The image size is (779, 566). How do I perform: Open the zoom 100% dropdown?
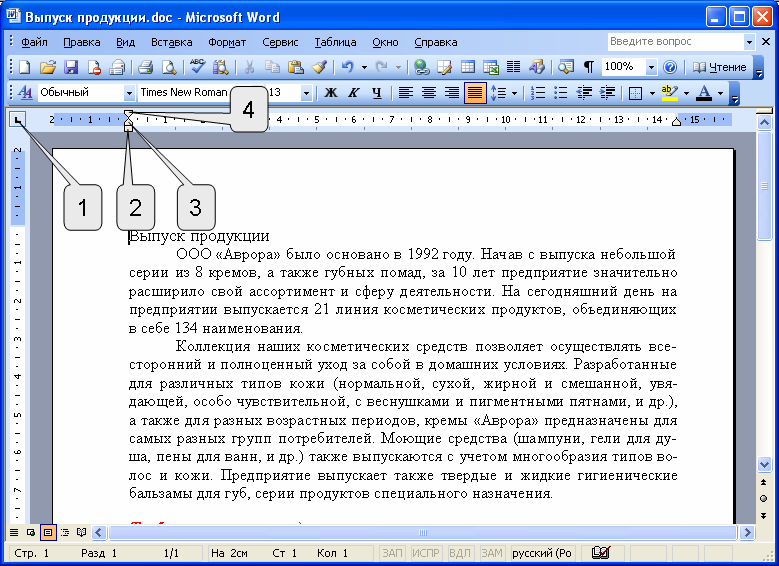coord(651,67)
